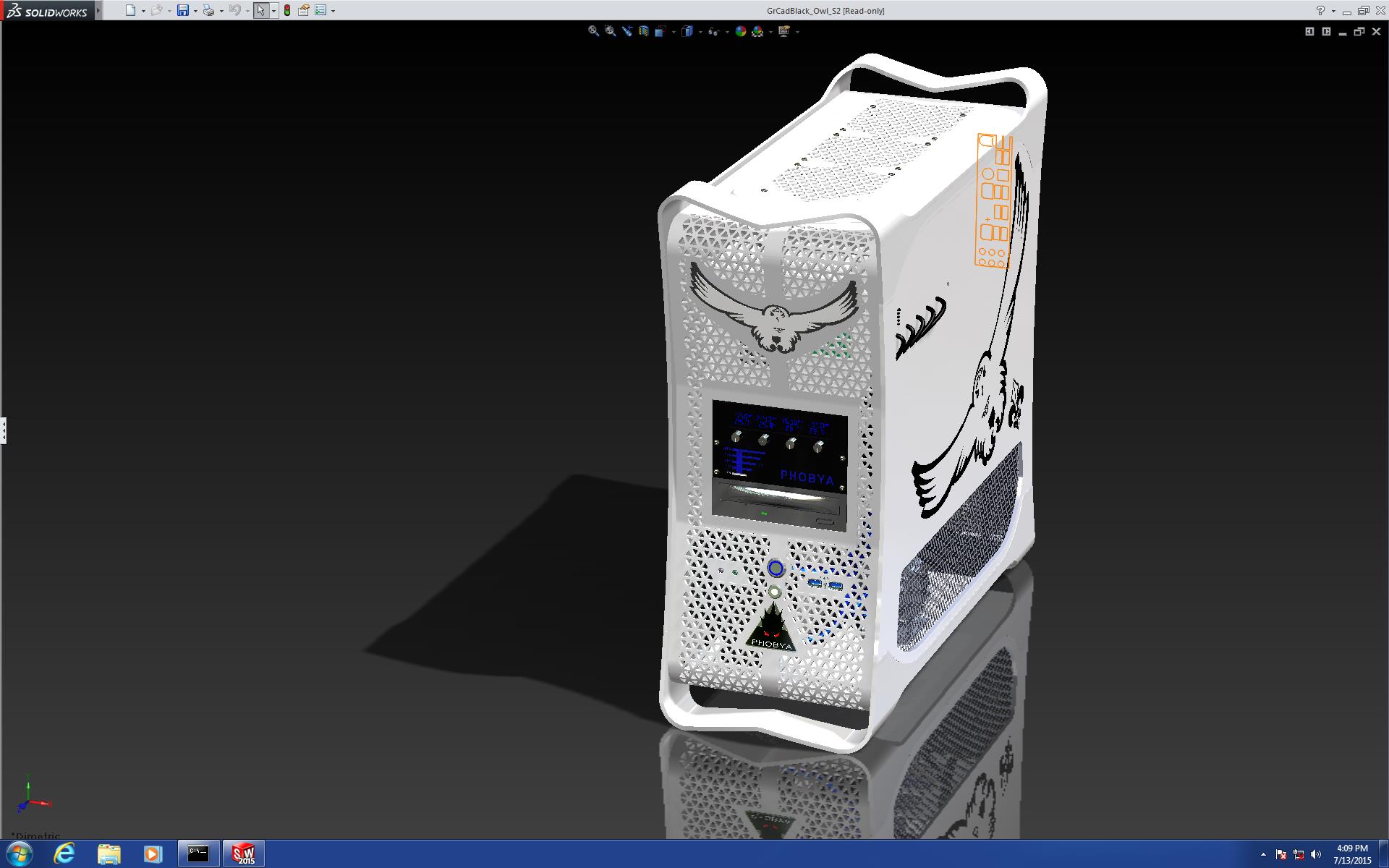Click the Apply Scene icon

pyautogui.click(x=757, y=31)
